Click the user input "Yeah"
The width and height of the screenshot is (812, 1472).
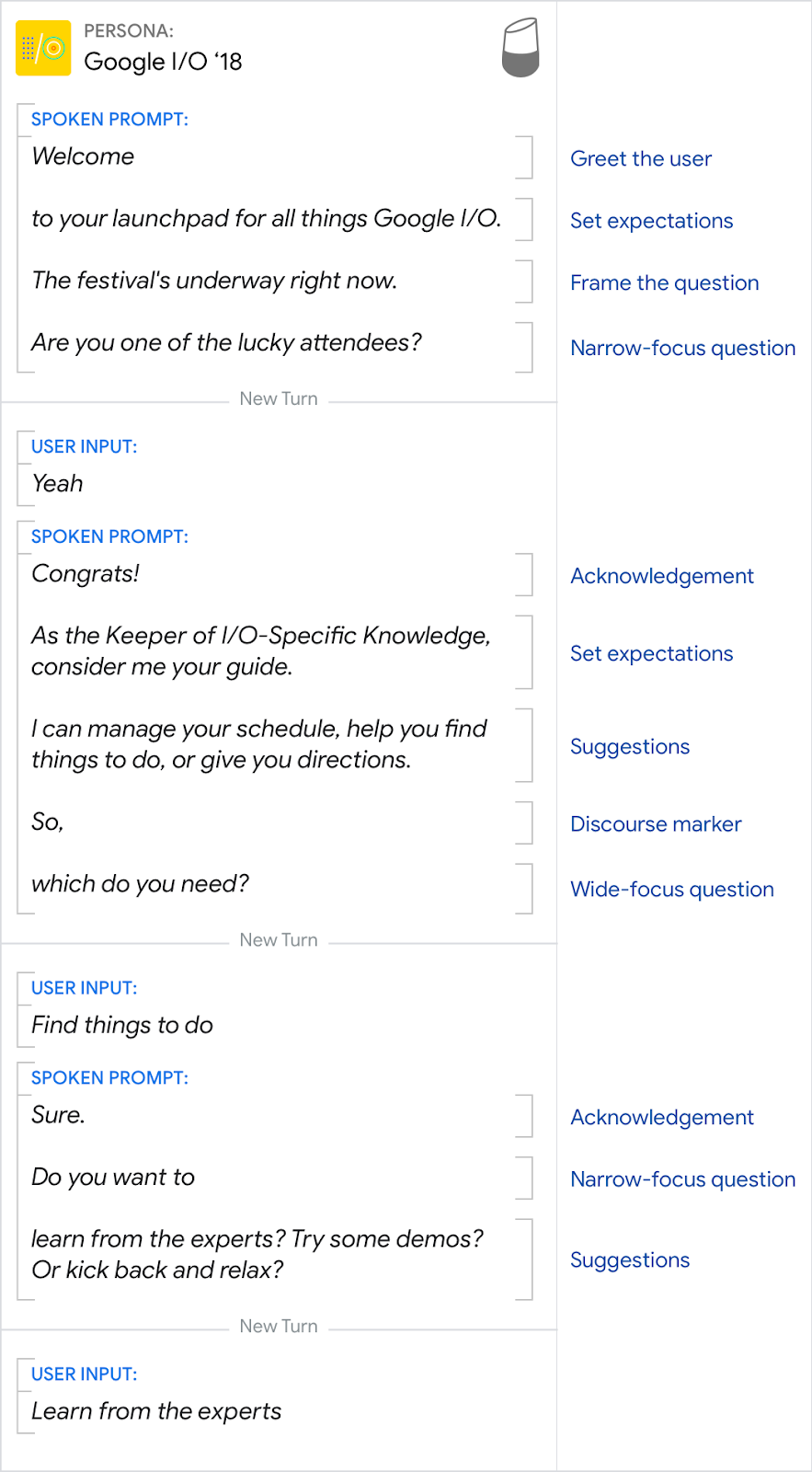coord(57,484)
